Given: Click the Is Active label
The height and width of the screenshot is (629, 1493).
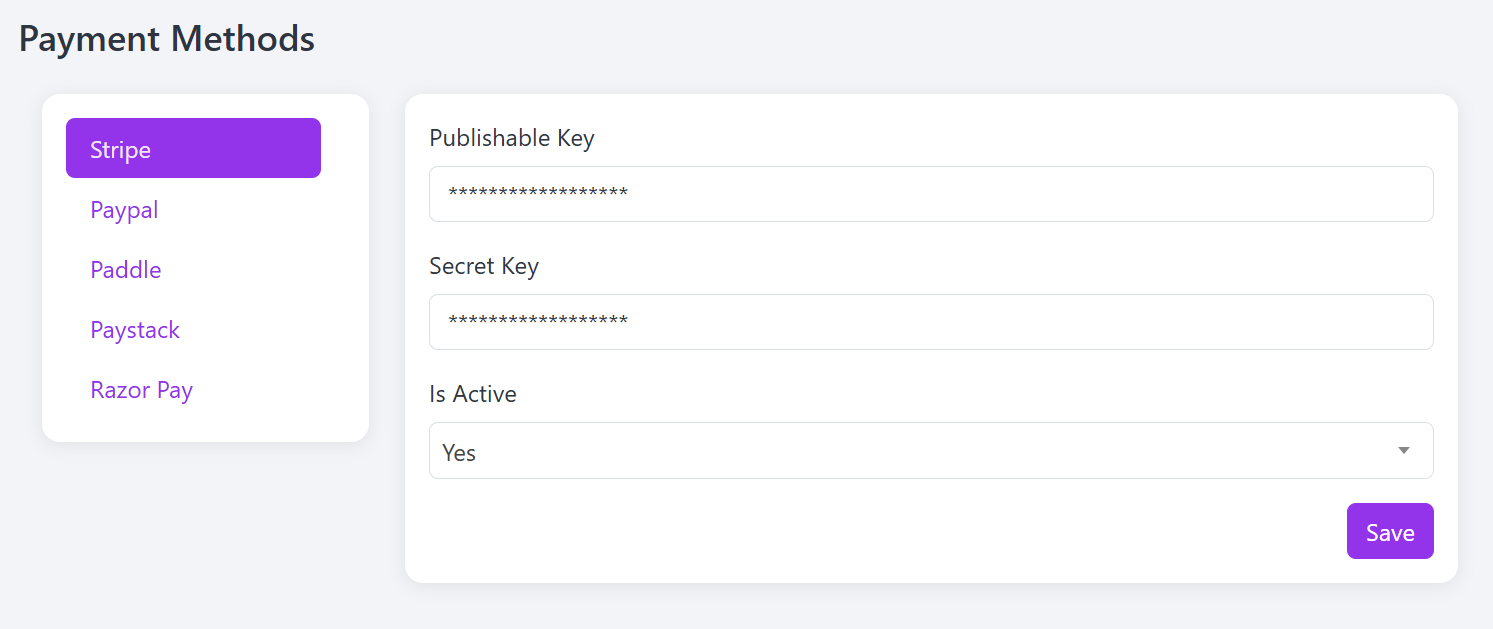Looking at the screenshot, I should coord(473,394).
